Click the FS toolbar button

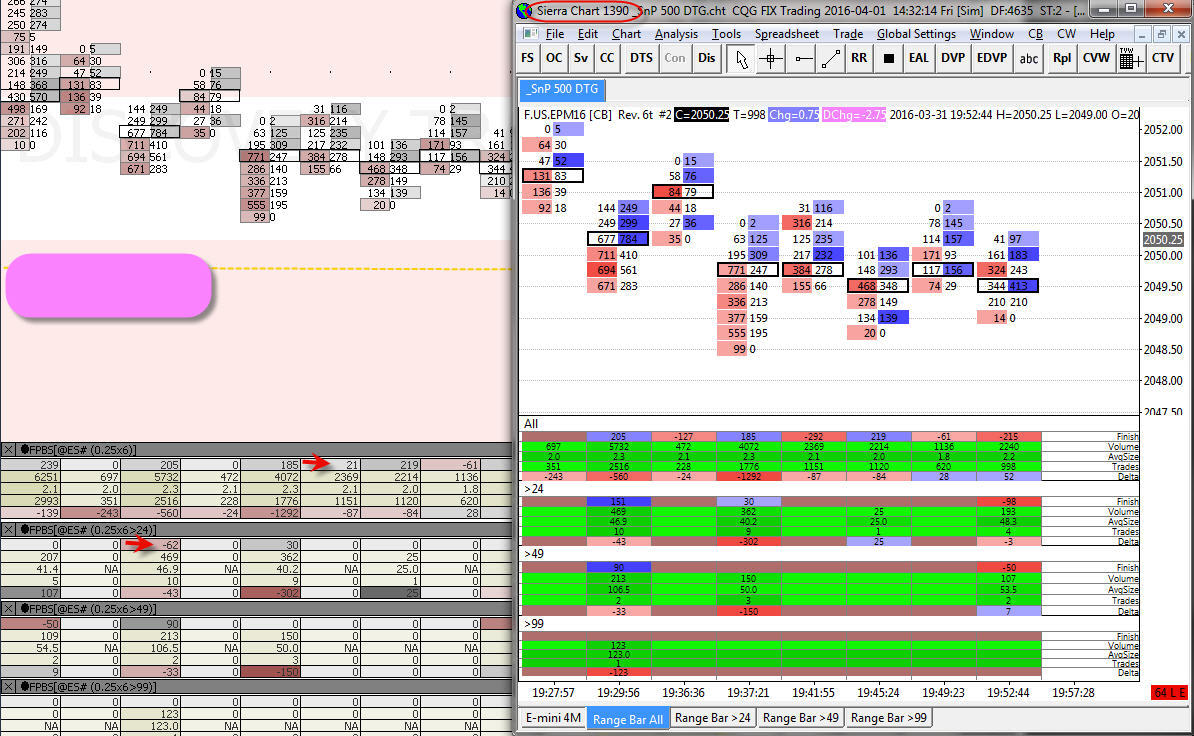[x=528, y=58]
